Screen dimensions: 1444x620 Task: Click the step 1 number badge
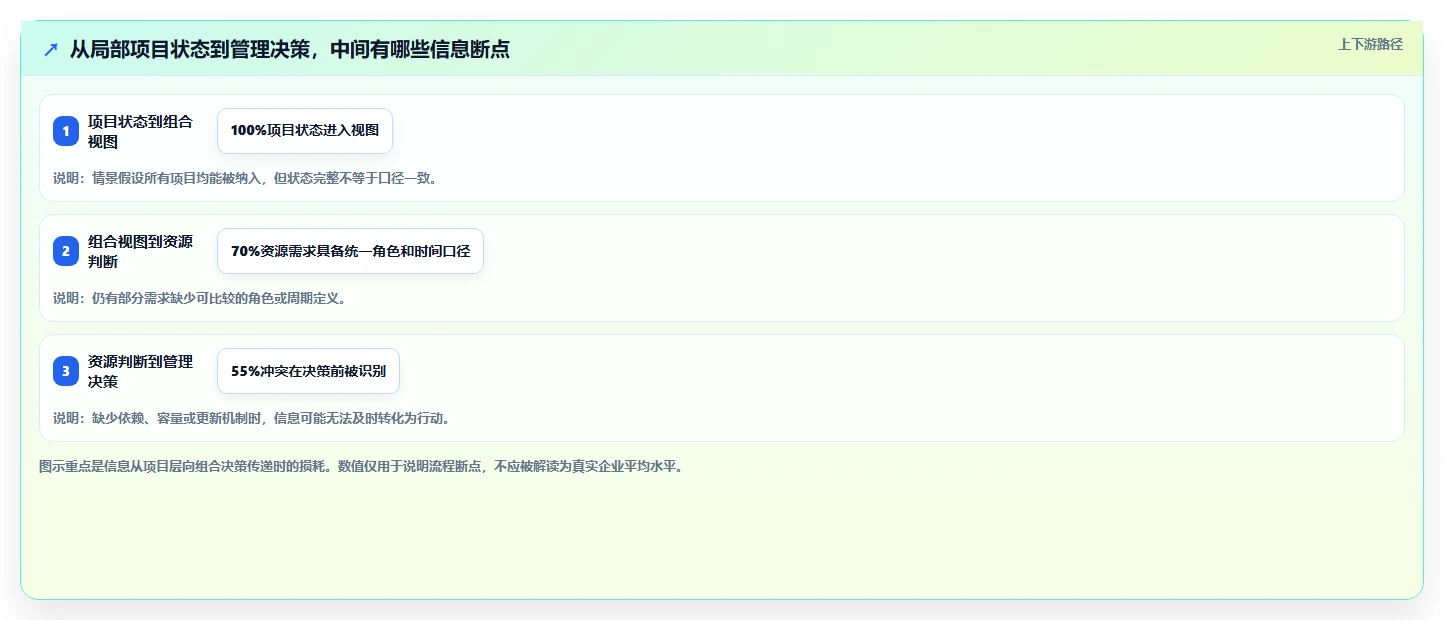[66, 131]
